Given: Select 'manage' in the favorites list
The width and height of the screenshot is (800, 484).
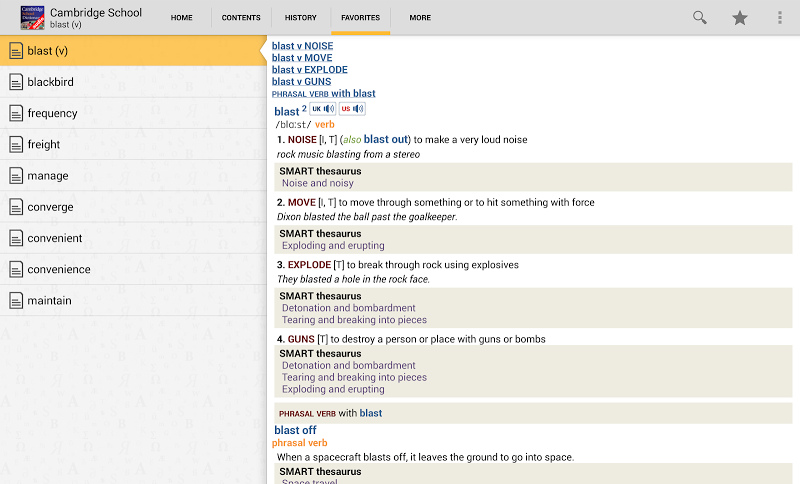Looking at the screenshot, I should pyautogui.click(x=133, y=175).
